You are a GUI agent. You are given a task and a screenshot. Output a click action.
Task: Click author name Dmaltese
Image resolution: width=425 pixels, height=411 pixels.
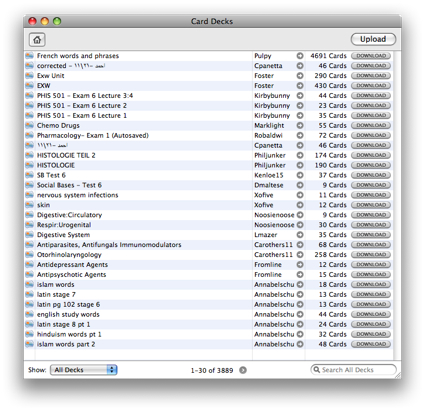pyautogui.click(x=269, y=185)
